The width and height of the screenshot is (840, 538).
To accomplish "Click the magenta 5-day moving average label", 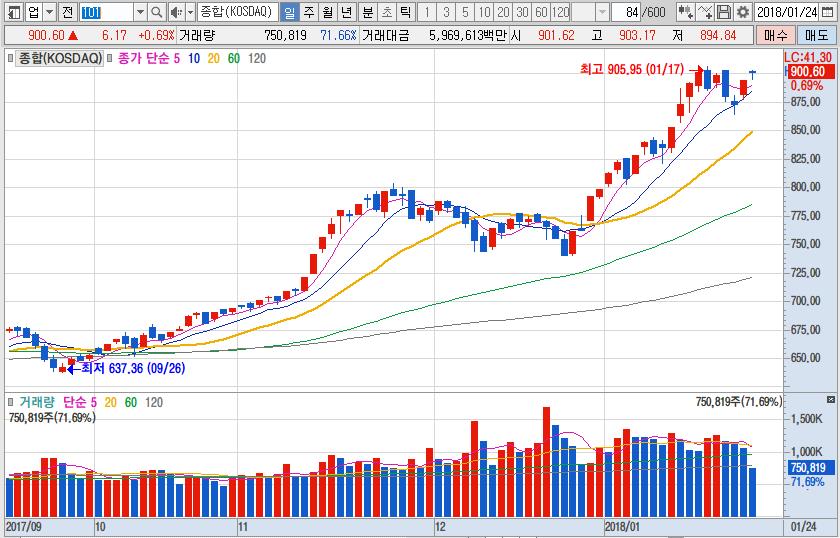I will 176,58.
